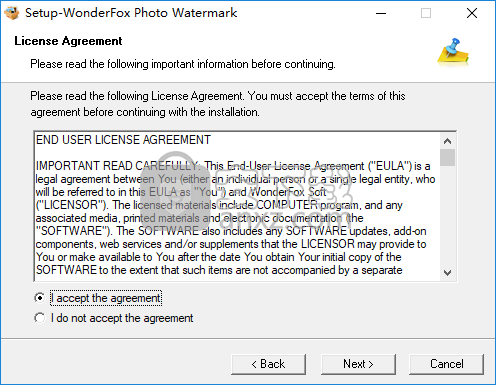Go to the previous step with Back
Screen dimensions: 496x385
click(268, 364)
